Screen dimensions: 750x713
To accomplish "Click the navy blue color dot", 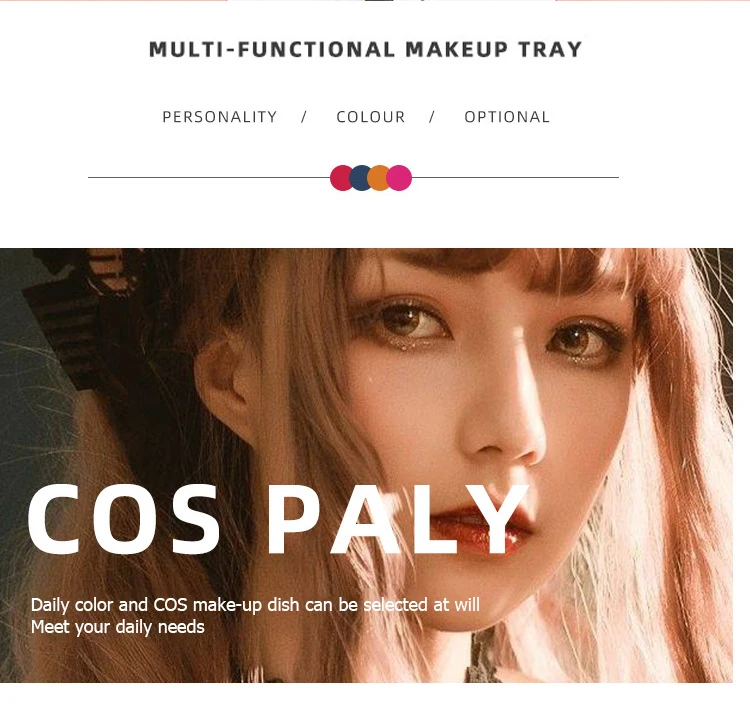I will [x=360, y=178].
